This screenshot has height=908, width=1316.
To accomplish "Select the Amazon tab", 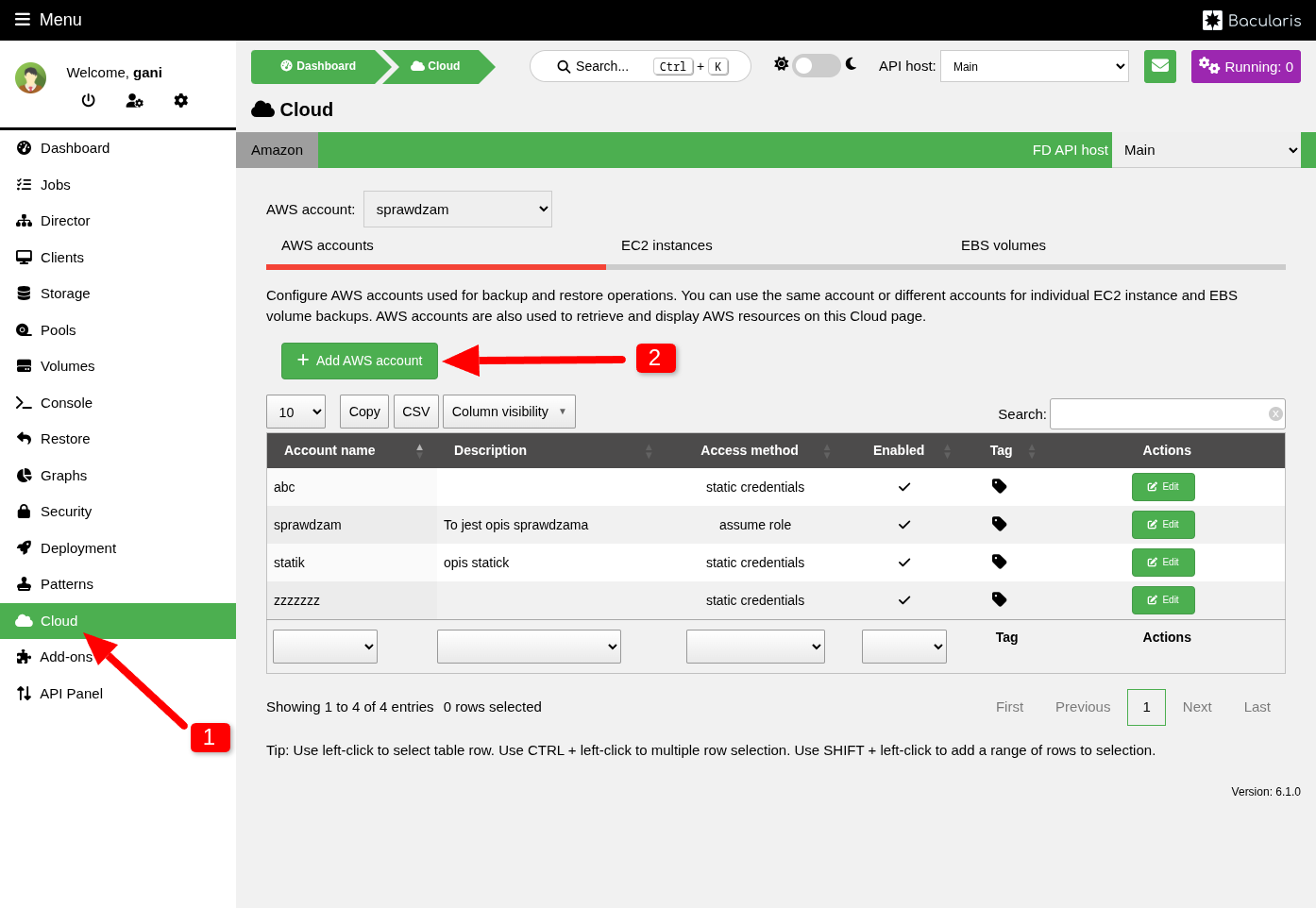I will pyautogui.click(x=277, y=150).
